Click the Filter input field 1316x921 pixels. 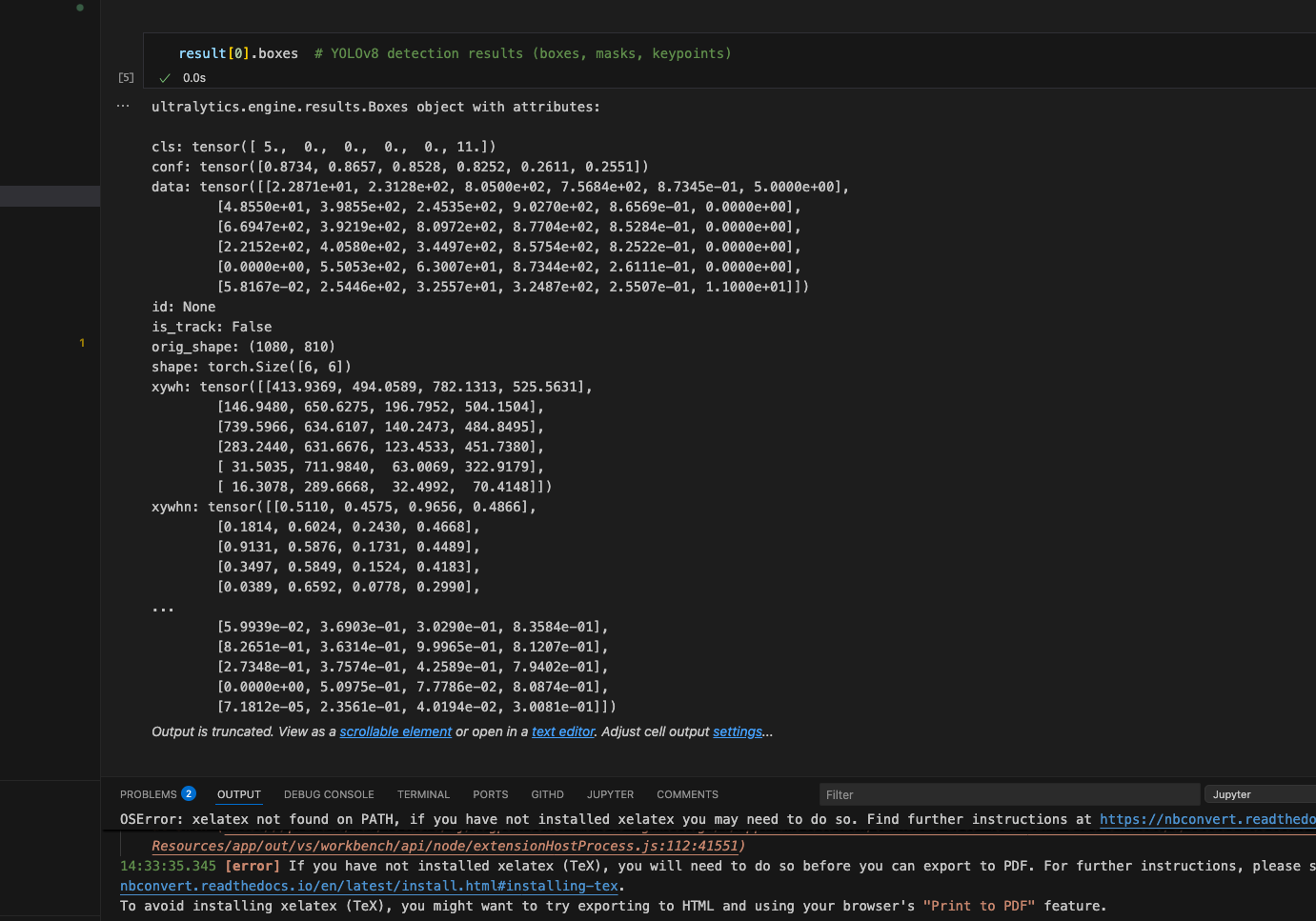1008,794
